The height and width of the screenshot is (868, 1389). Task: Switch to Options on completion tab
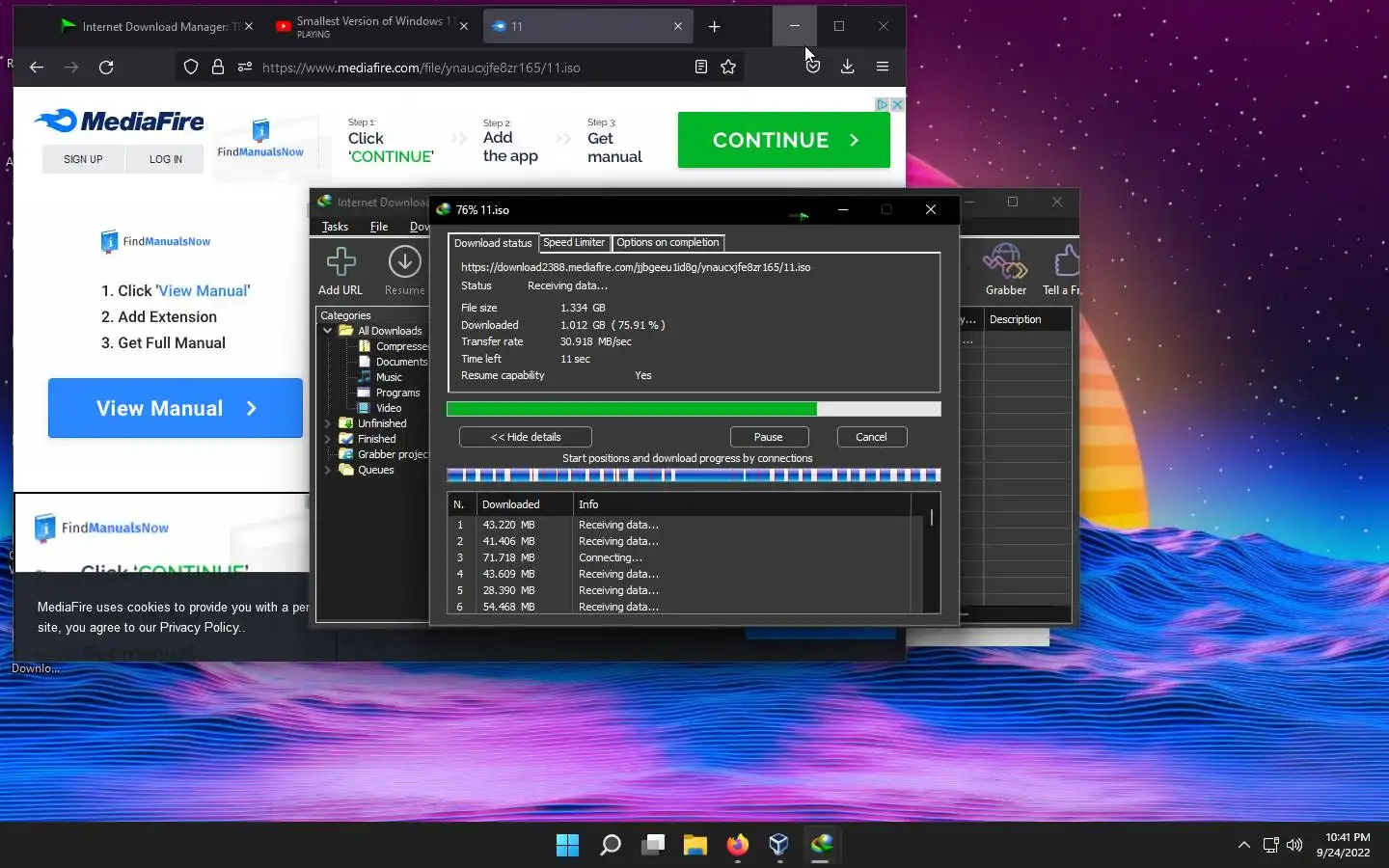[667, 242]
